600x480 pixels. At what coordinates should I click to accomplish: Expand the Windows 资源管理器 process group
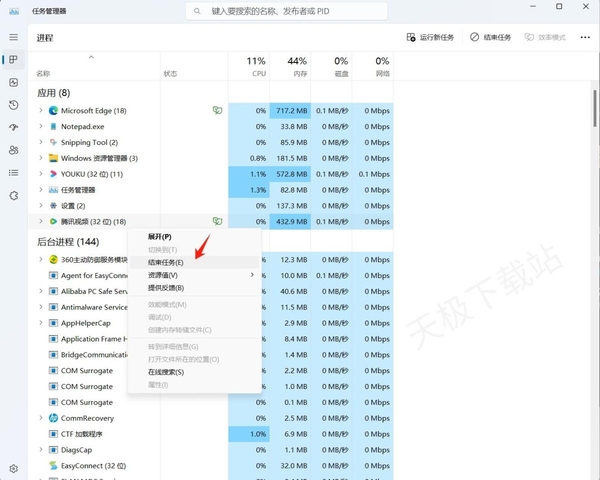[x=41, y=158]
